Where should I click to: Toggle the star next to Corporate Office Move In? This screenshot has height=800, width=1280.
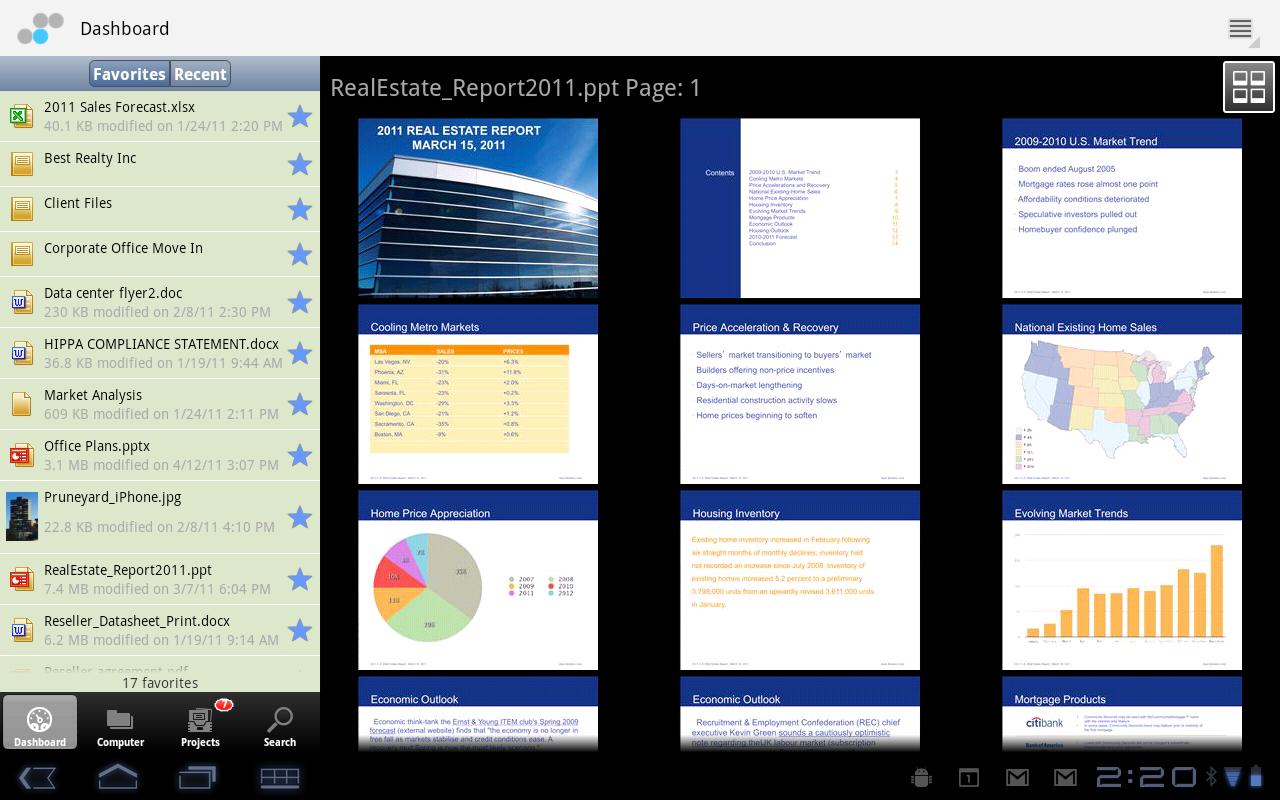(299, 253)
